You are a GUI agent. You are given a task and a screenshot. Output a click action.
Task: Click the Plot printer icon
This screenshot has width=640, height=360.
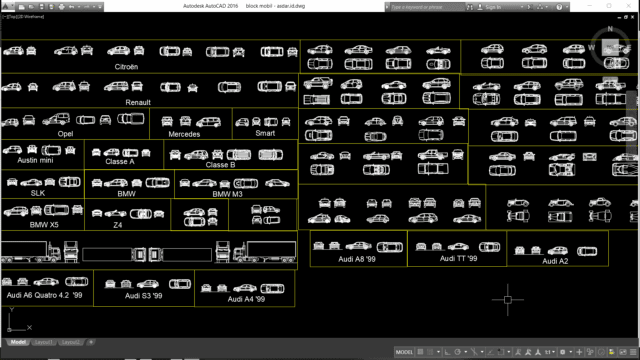(62, 7)
